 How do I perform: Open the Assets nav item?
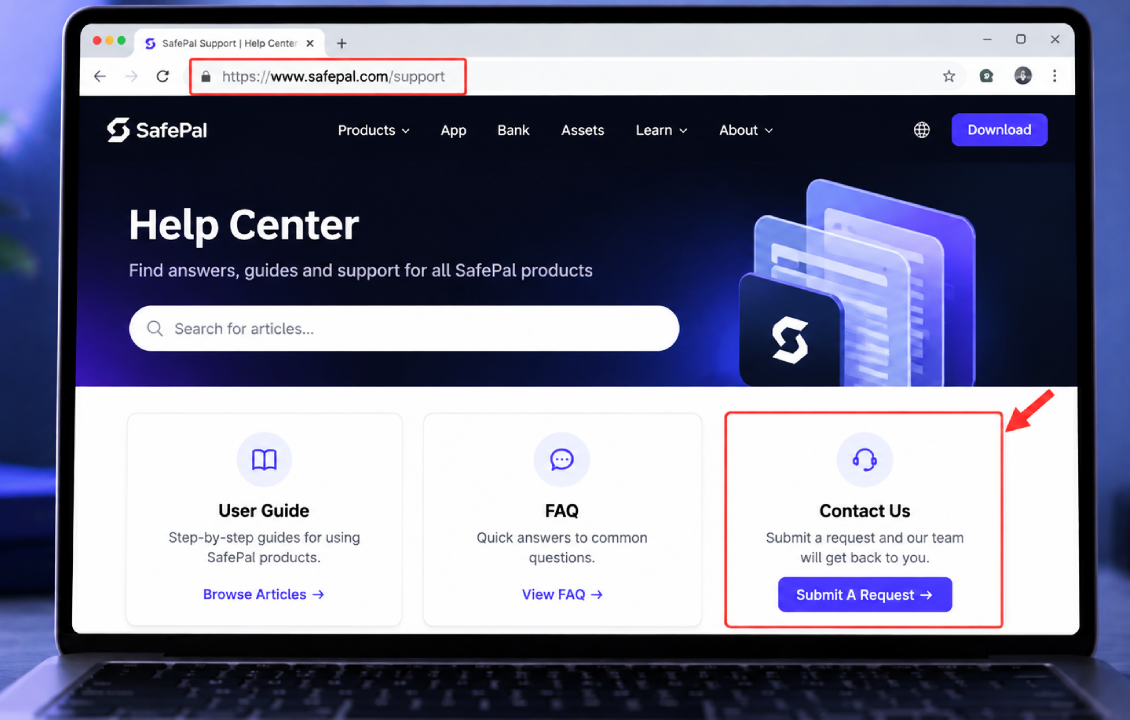click(x=582, y=130)
